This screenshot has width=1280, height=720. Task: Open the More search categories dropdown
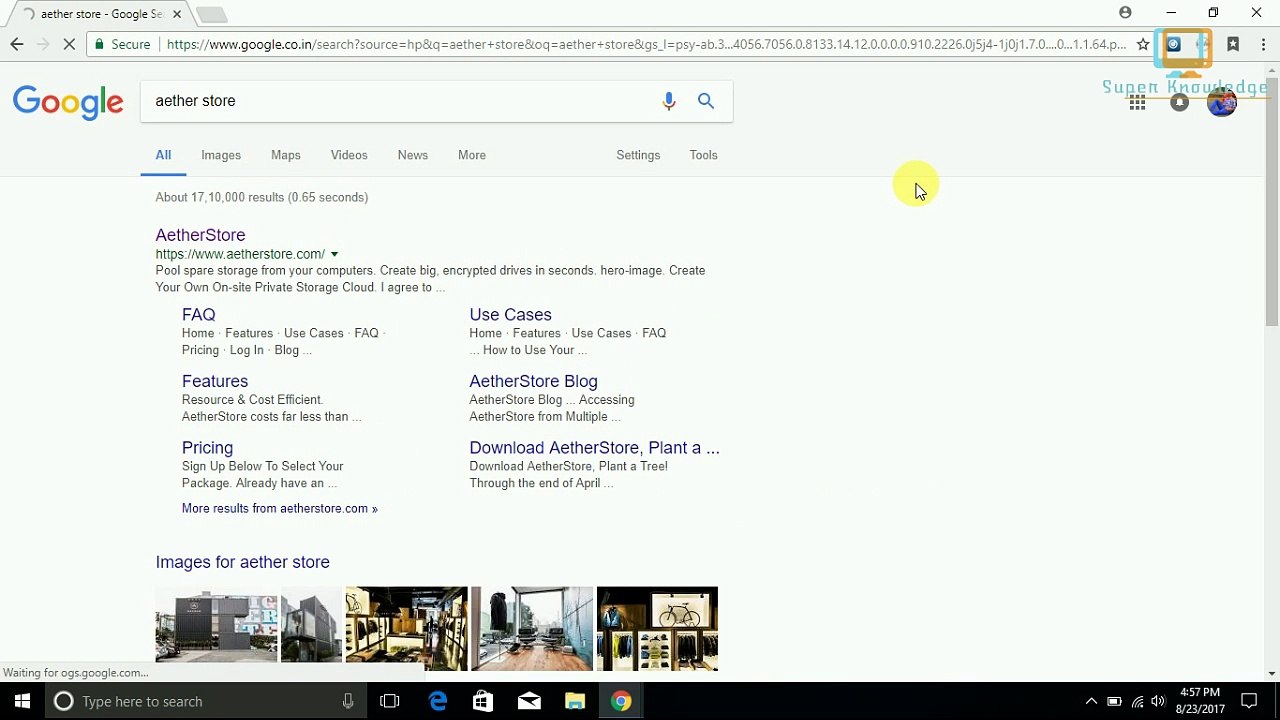pos(472,155)
